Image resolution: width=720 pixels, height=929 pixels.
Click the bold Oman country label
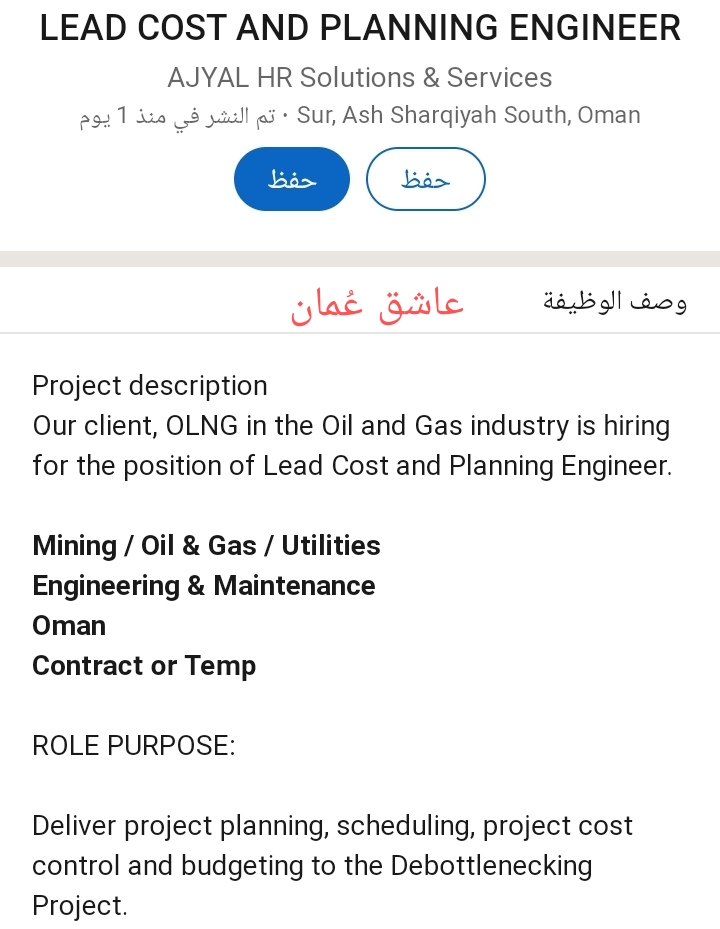(x=69, y=626)
